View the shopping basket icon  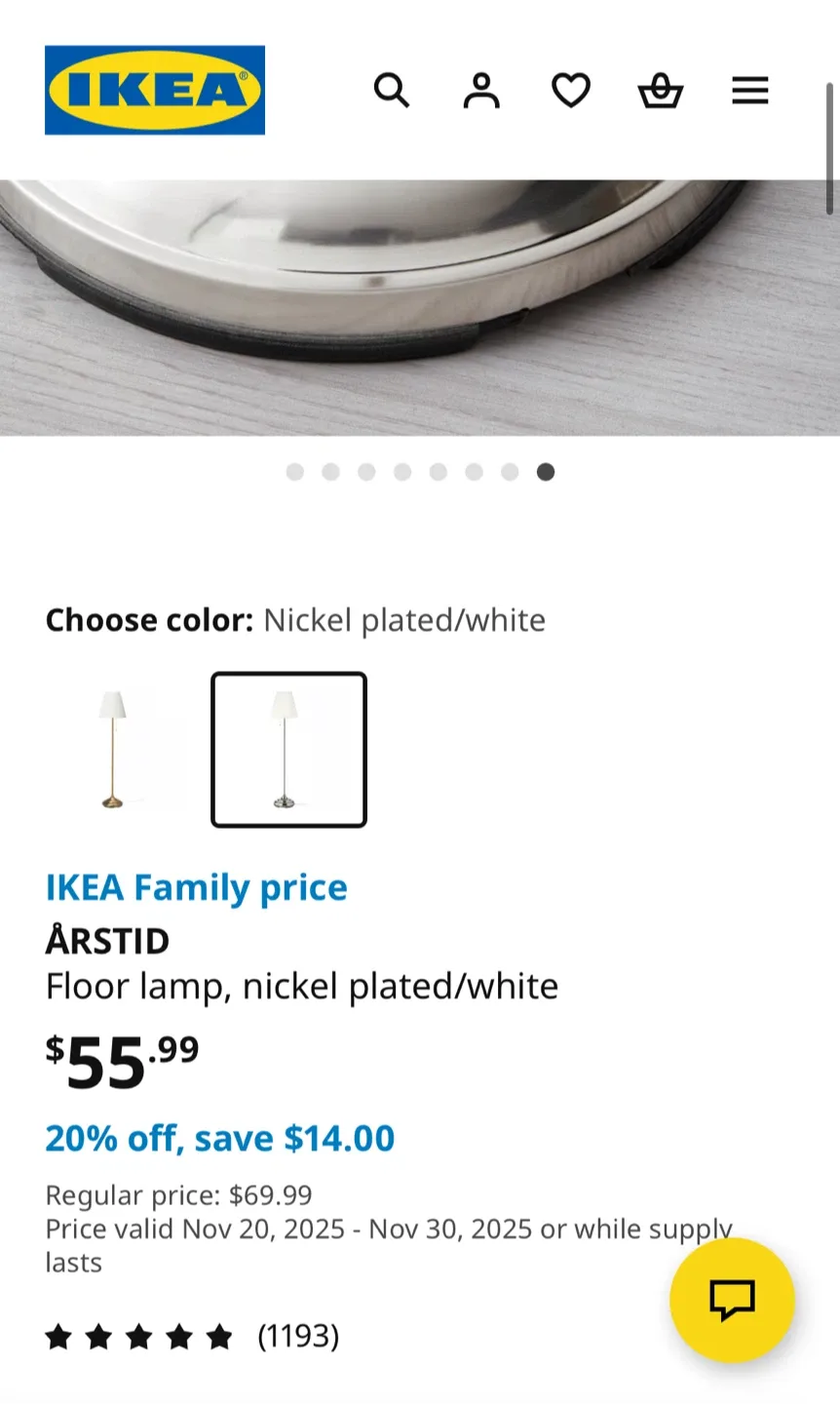[661, 90]
